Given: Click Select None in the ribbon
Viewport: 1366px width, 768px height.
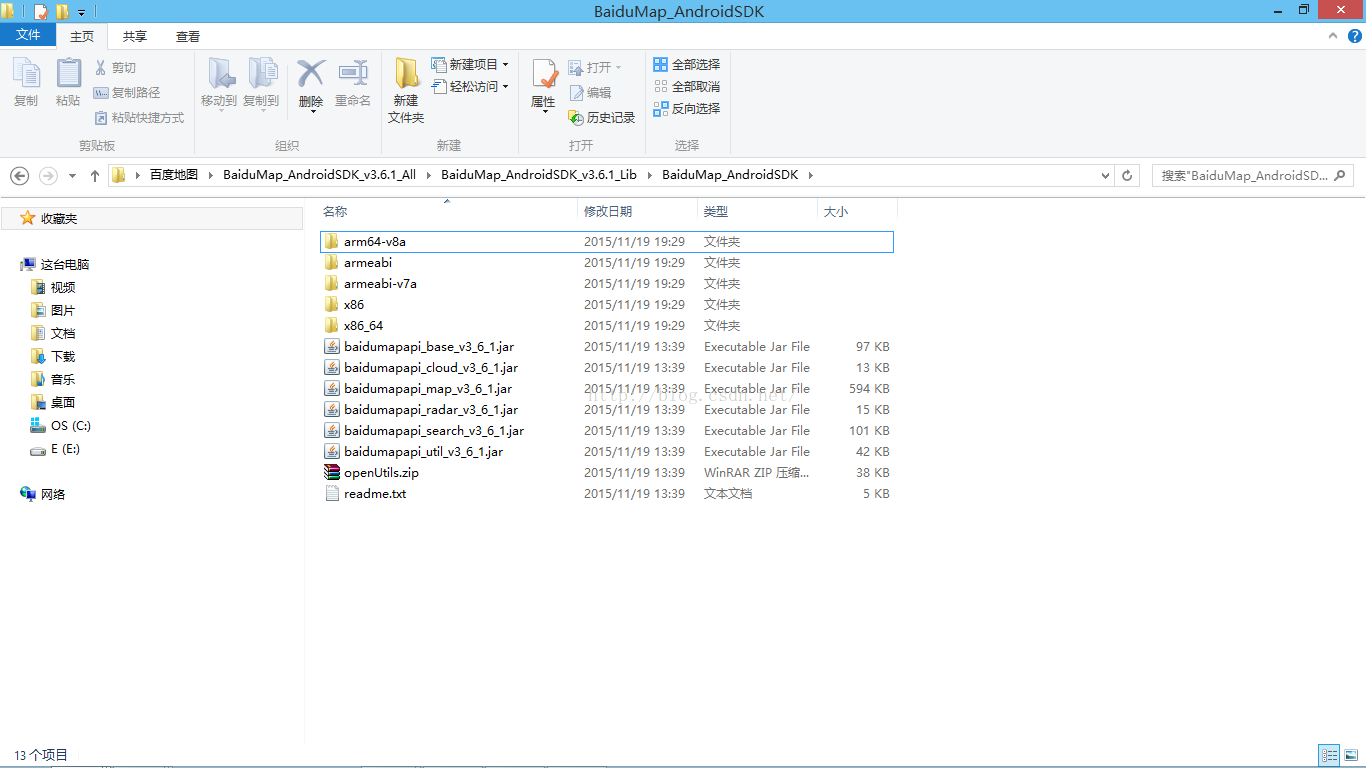Looking at the screenshot, I should (687, 86).
